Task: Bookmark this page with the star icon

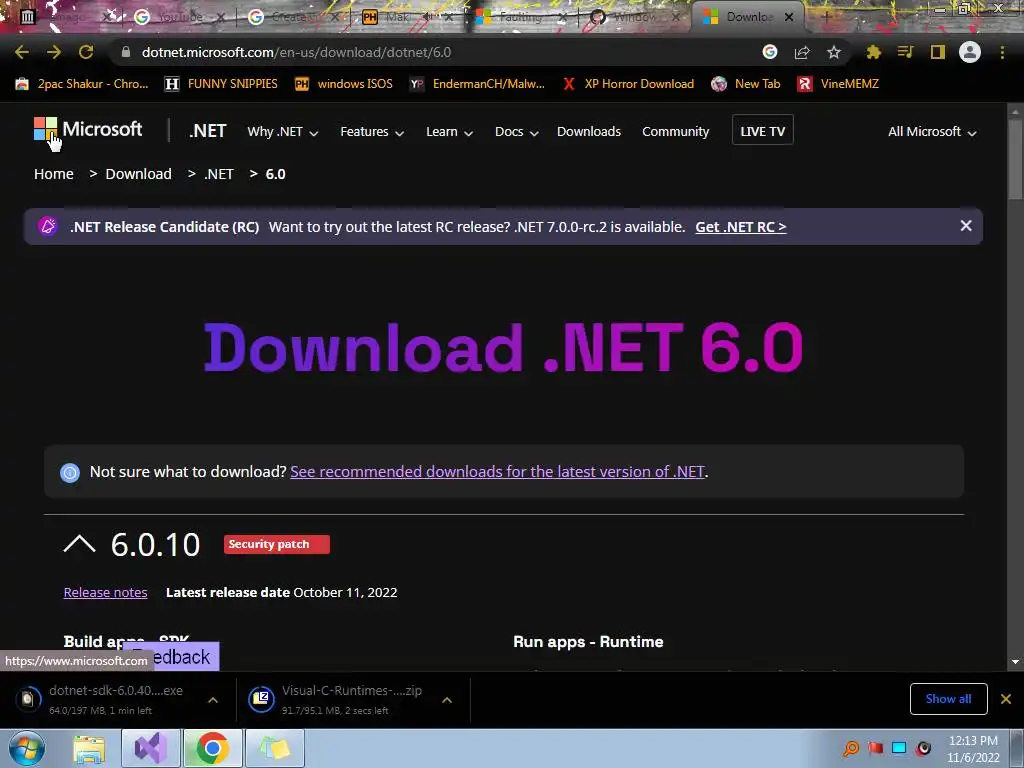Action: (x=834, y=52)
